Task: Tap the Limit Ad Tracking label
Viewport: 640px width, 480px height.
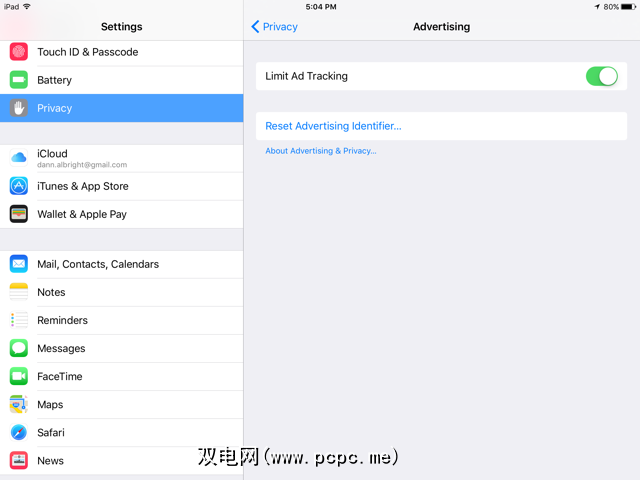Action: (307, 76)
